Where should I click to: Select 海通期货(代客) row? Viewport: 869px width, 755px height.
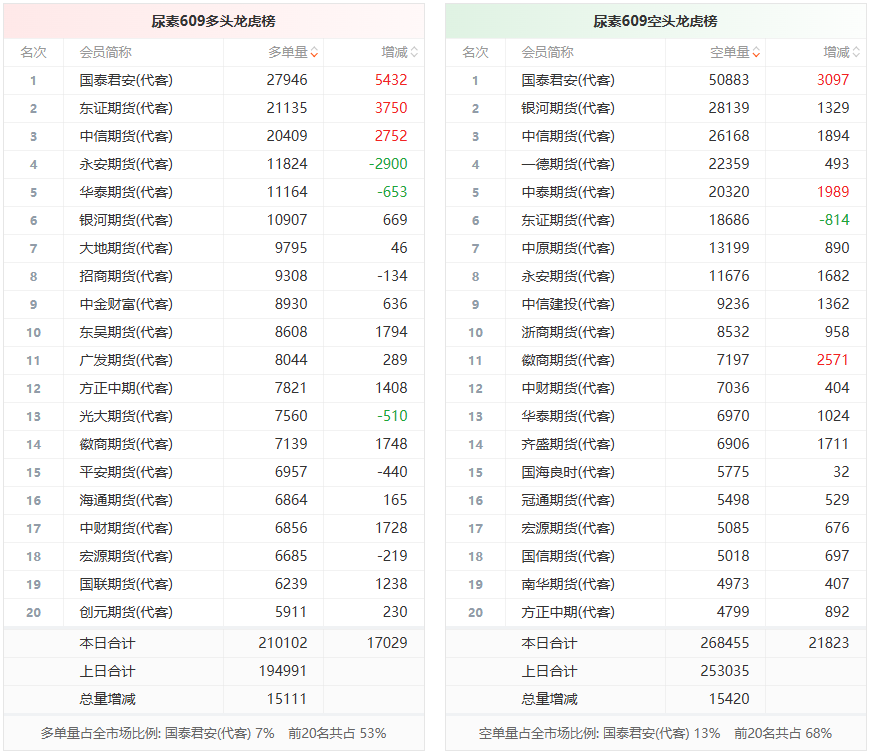(214, 500)
